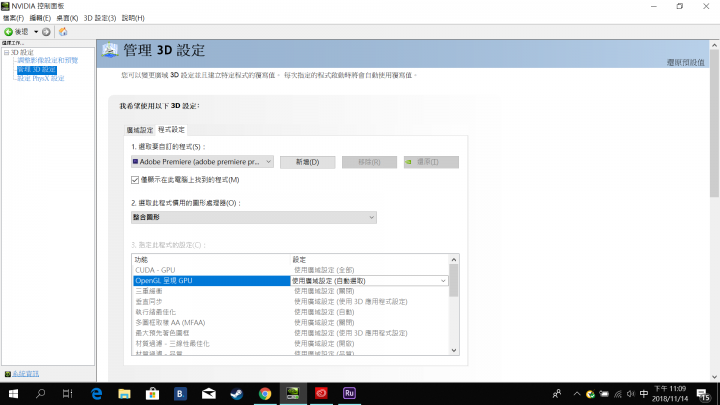Switch to the 程式設定 tab
The width and height of the screenshot is (720, 405).
point(171,129)
